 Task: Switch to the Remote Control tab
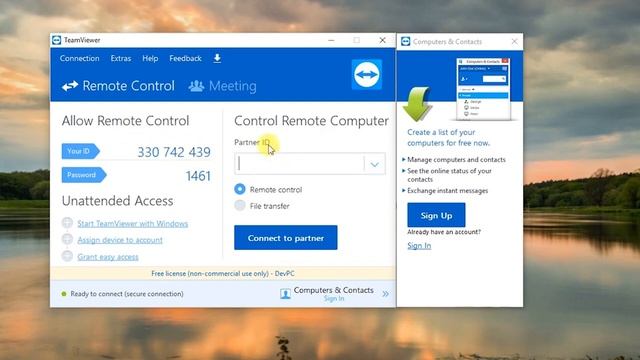pos(118,86)
